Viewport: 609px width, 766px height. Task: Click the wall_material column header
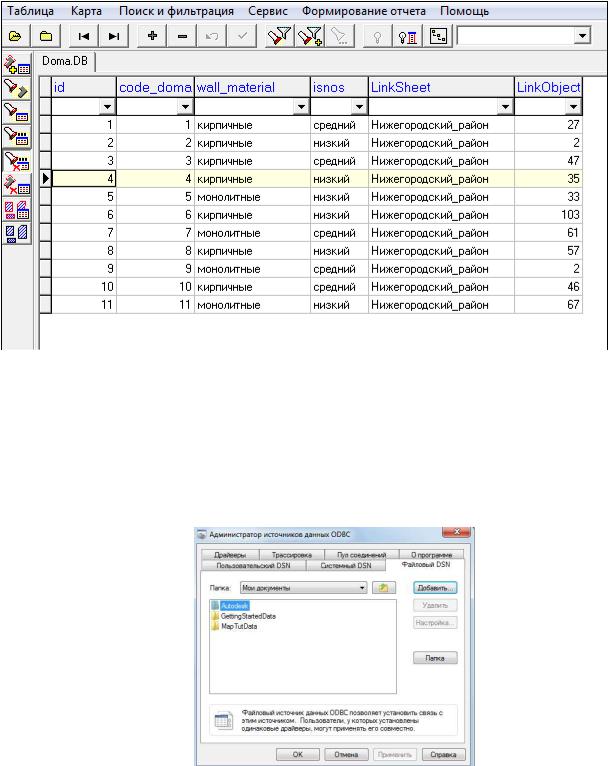tap(252, 87)
